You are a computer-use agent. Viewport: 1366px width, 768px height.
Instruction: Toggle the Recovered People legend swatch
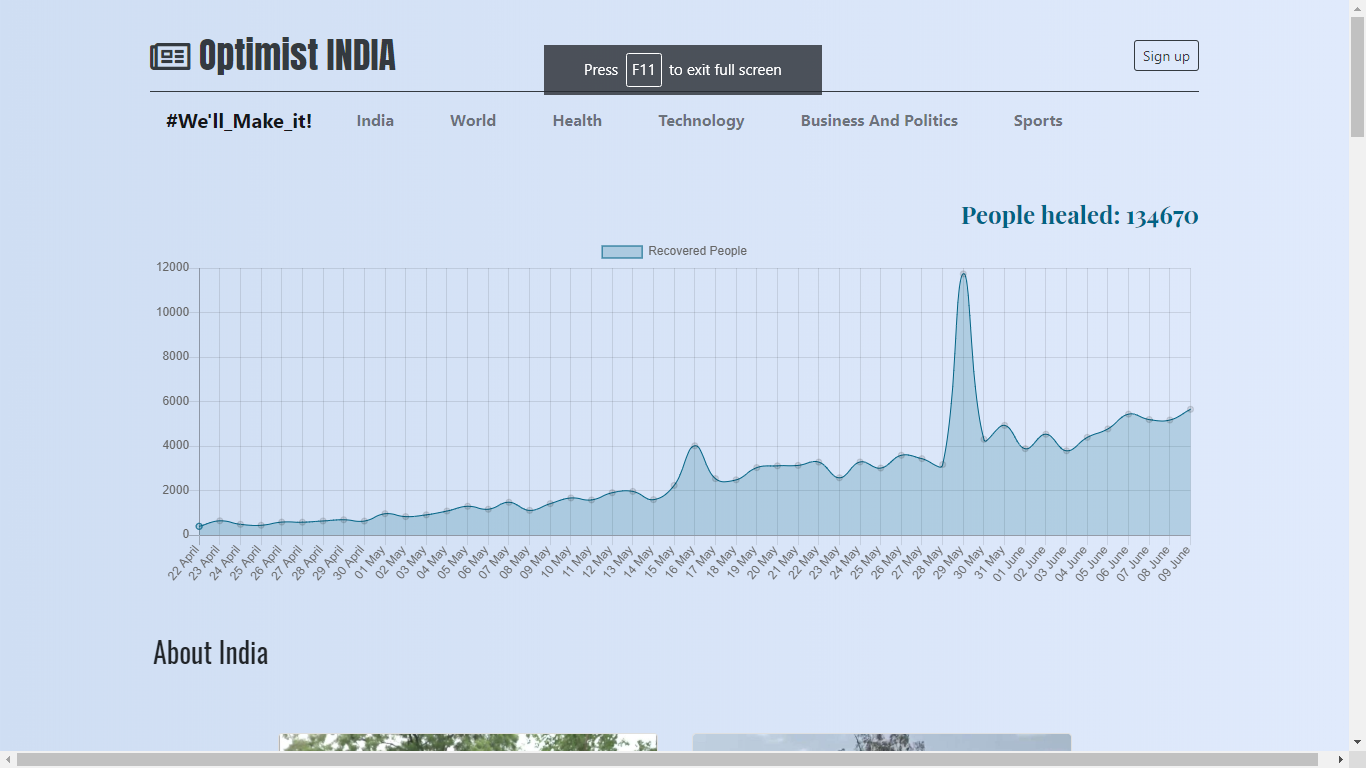(622, 251)
